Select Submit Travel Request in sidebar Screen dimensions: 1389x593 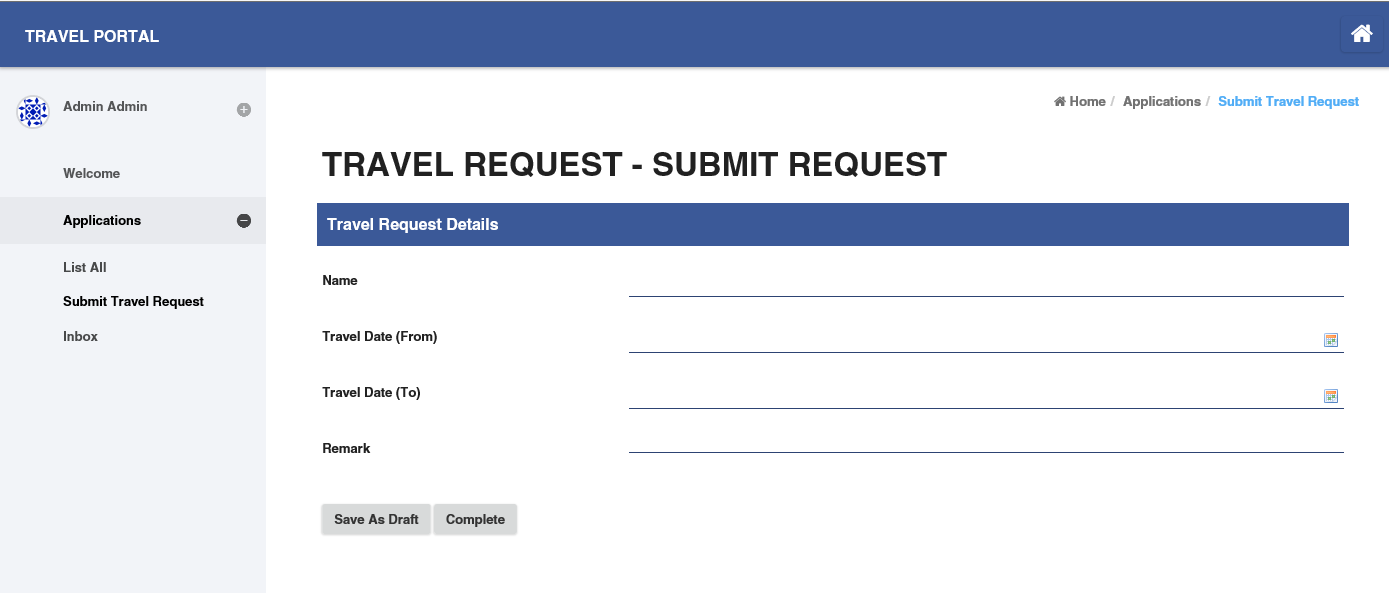click(133, 302)
